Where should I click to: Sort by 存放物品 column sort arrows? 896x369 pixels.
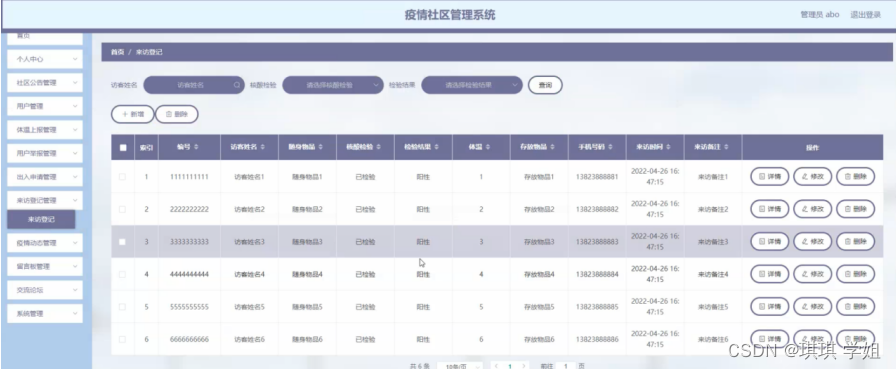click(552, 147)
